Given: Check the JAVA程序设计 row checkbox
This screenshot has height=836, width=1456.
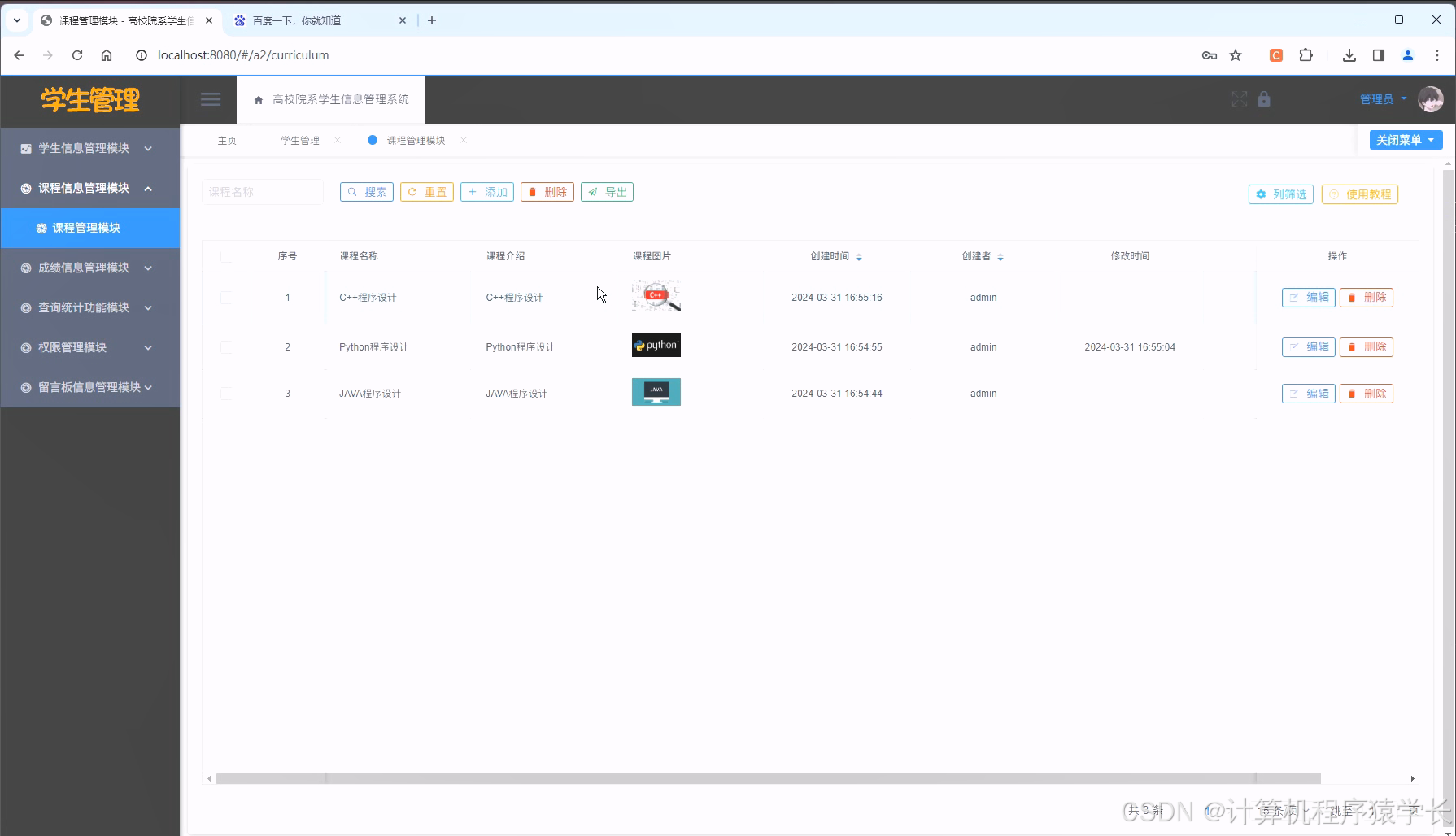Looking at the screenshot, I should point(227,394).
